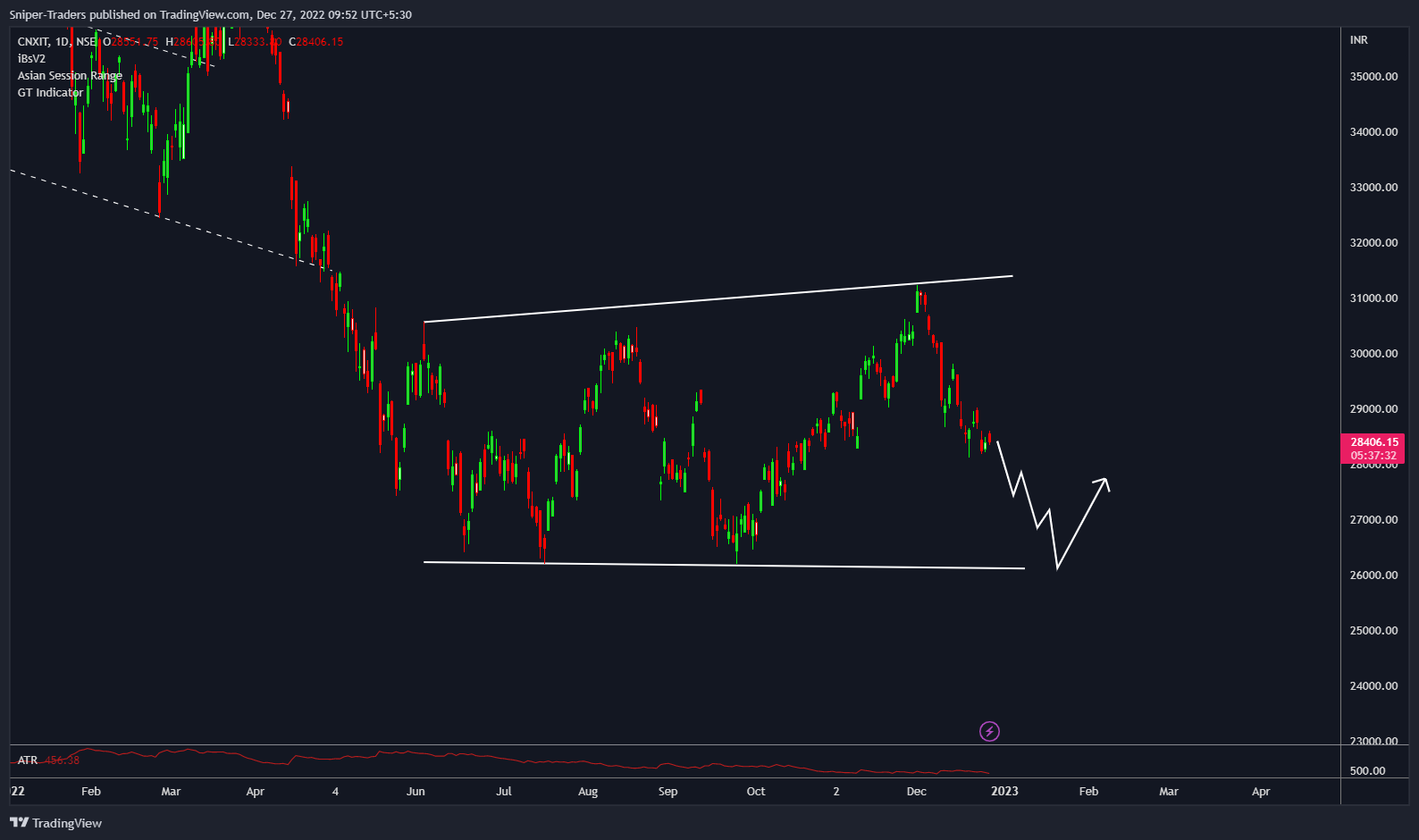Viewport: 1419px width, 840px height.
Task: Click the 32000.00 price axis label
Action: [x=1373, y=243]
